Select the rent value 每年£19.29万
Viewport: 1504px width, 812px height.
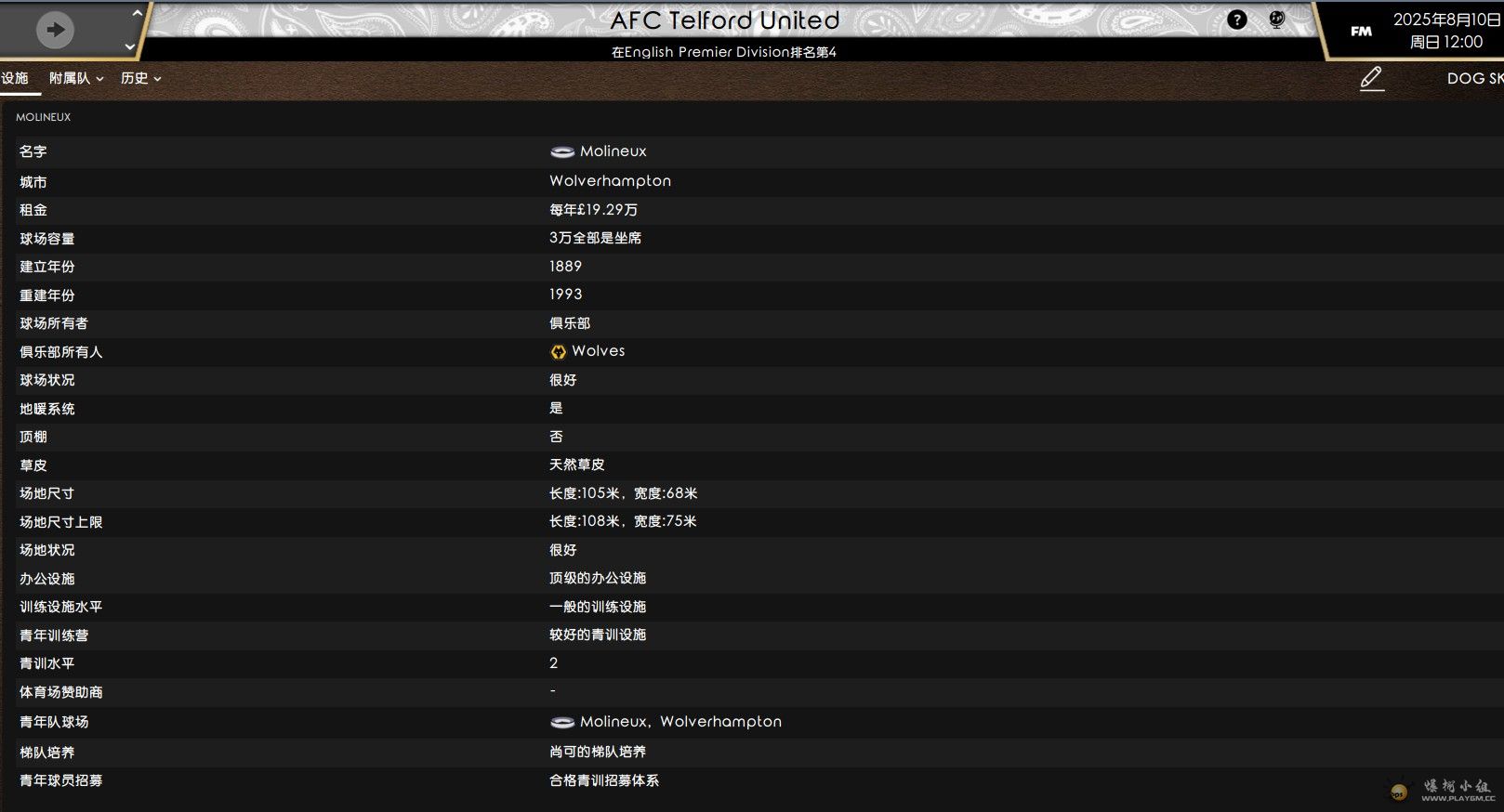(593, 210)
